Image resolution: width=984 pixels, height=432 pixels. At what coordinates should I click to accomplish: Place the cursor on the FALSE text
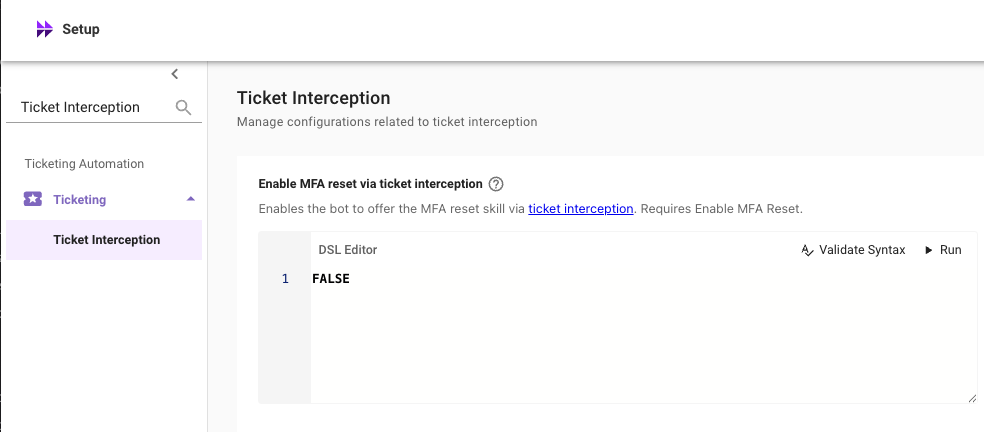pyautogui.click(x=331, y=279)
